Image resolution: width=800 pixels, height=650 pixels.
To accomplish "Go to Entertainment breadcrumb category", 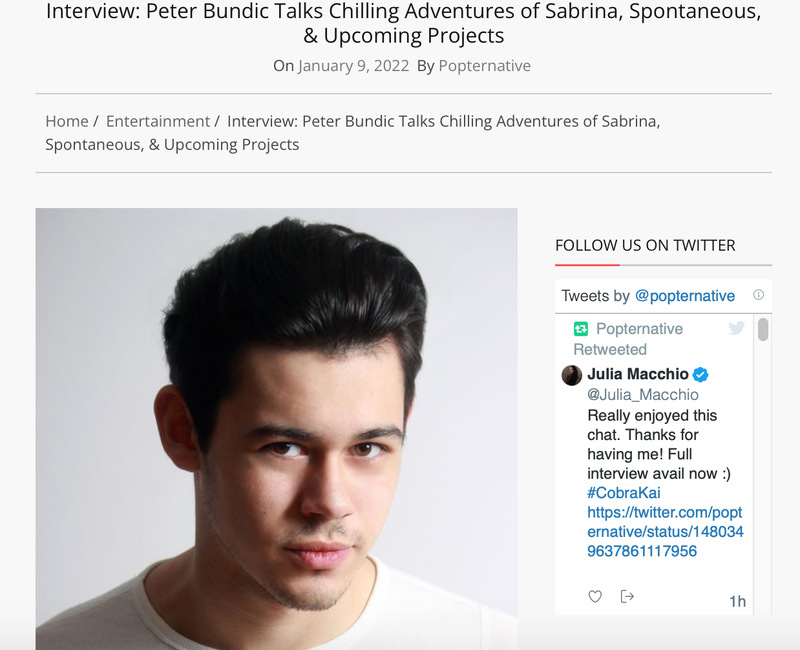I will coord(158,121).
